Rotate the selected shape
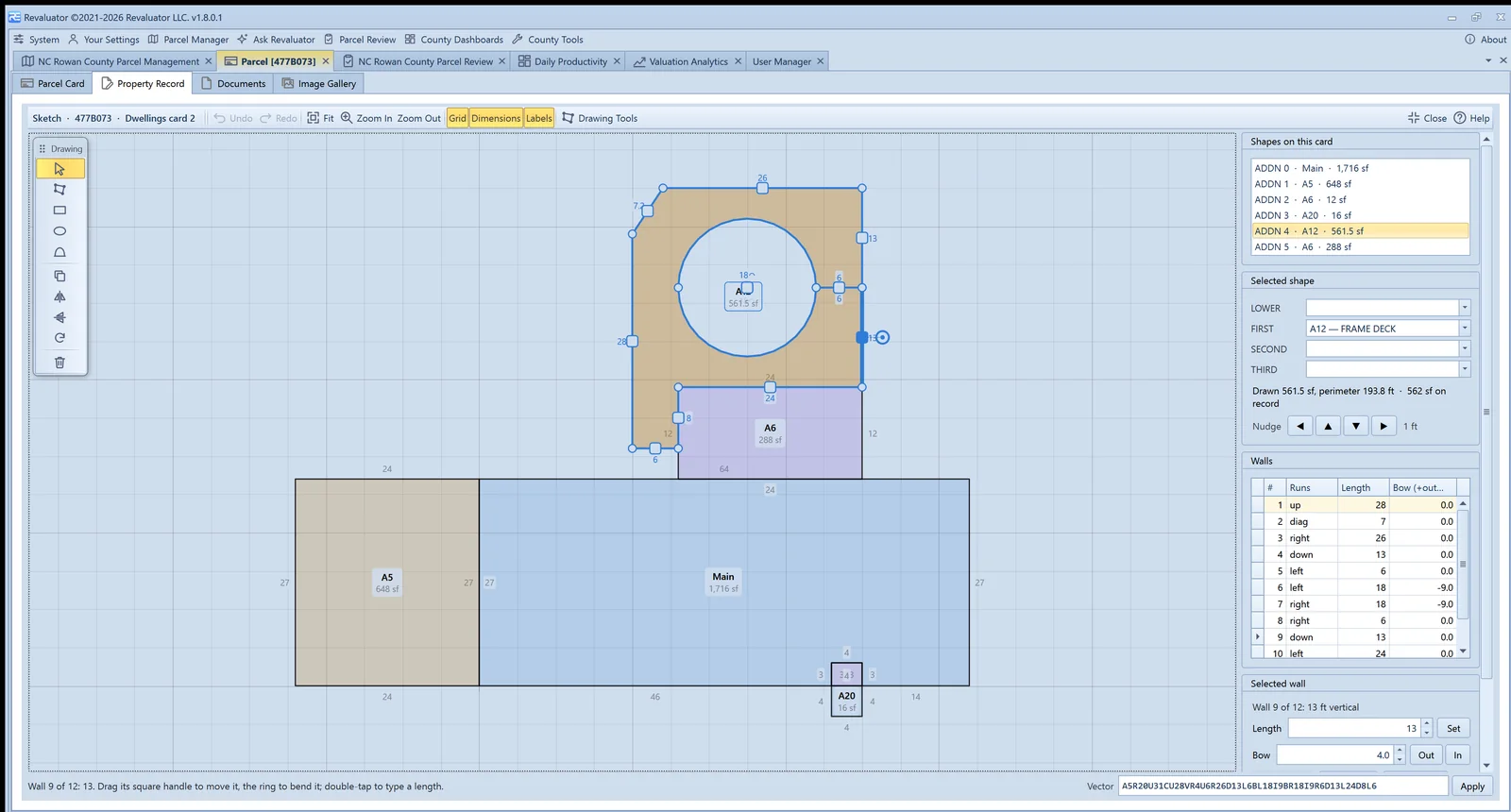Image resolution: width=1511 pixels, height=812 pixels. point(59,338)
